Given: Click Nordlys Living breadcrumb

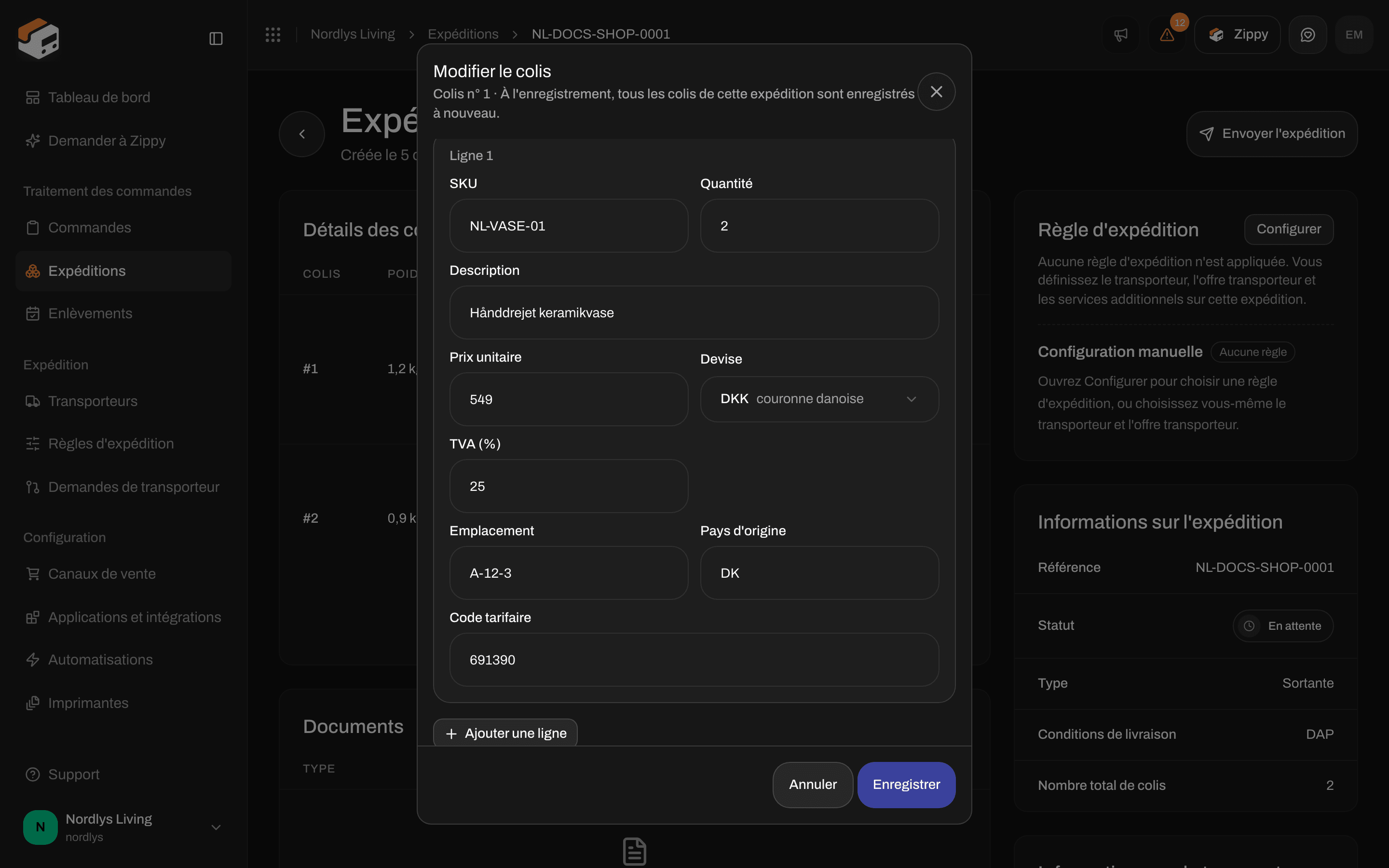Looking at the screenshot, I should [353, 34].
